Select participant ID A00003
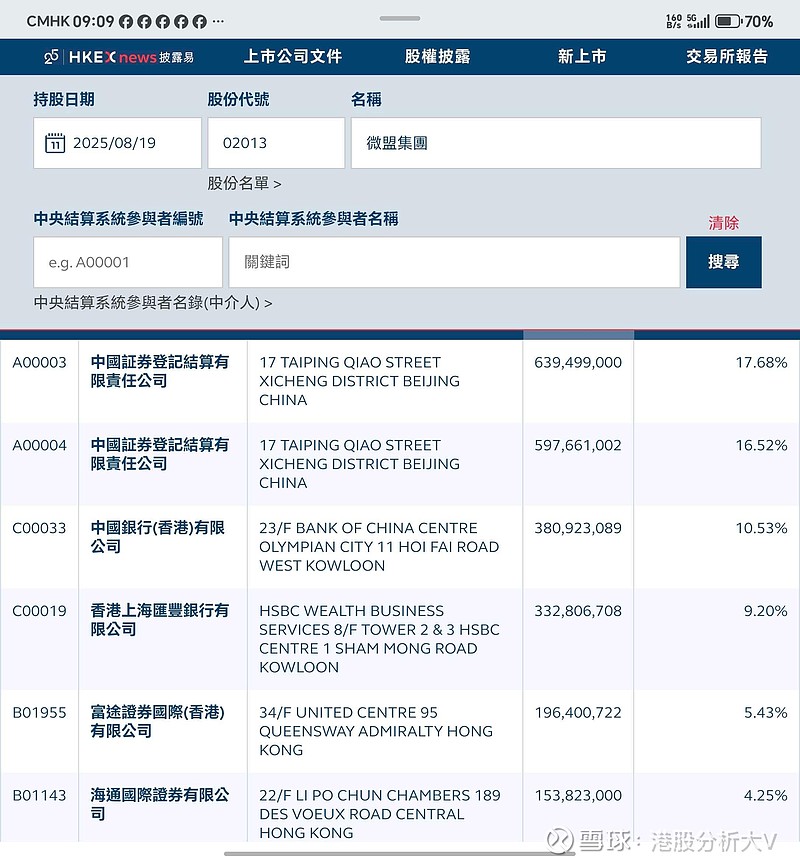Image resolution: width=800 pixels, height=866 pixels. (39, 362)
